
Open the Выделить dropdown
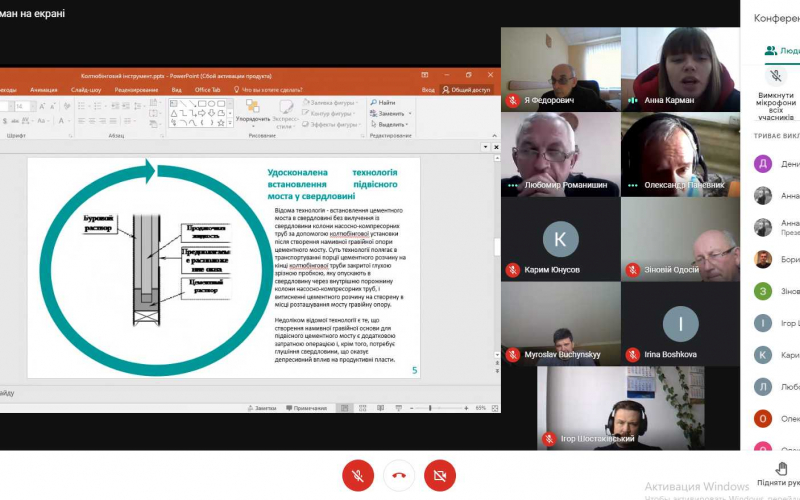[389, 124]
